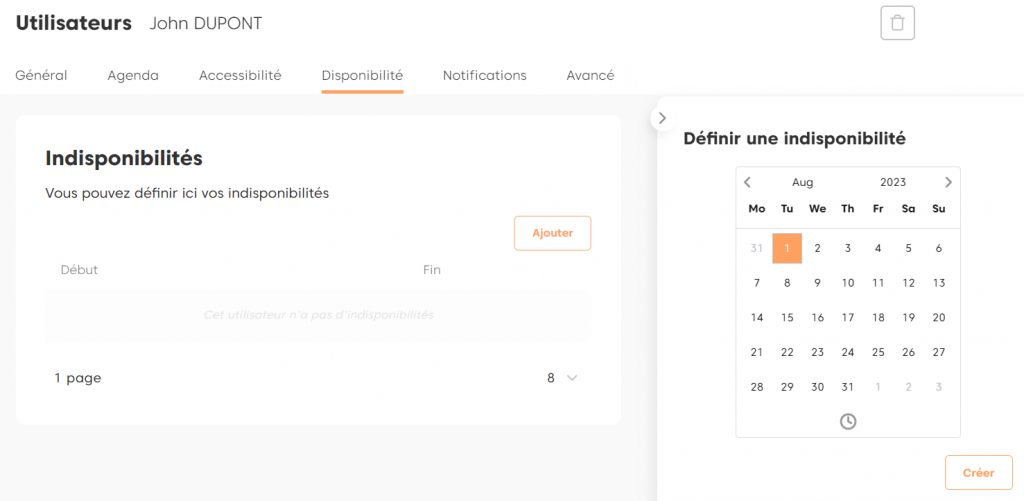Go to next month in calendar
The height and width of the screenshot is (501, 1024).
pos(948,182)
